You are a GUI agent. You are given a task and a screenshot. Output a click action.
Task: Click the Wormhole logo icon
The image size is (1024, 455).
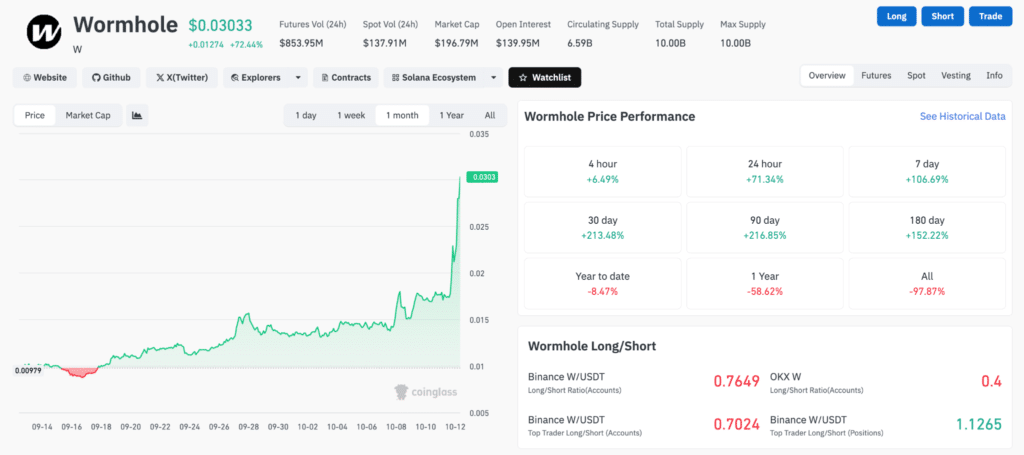tap(44, 31)
